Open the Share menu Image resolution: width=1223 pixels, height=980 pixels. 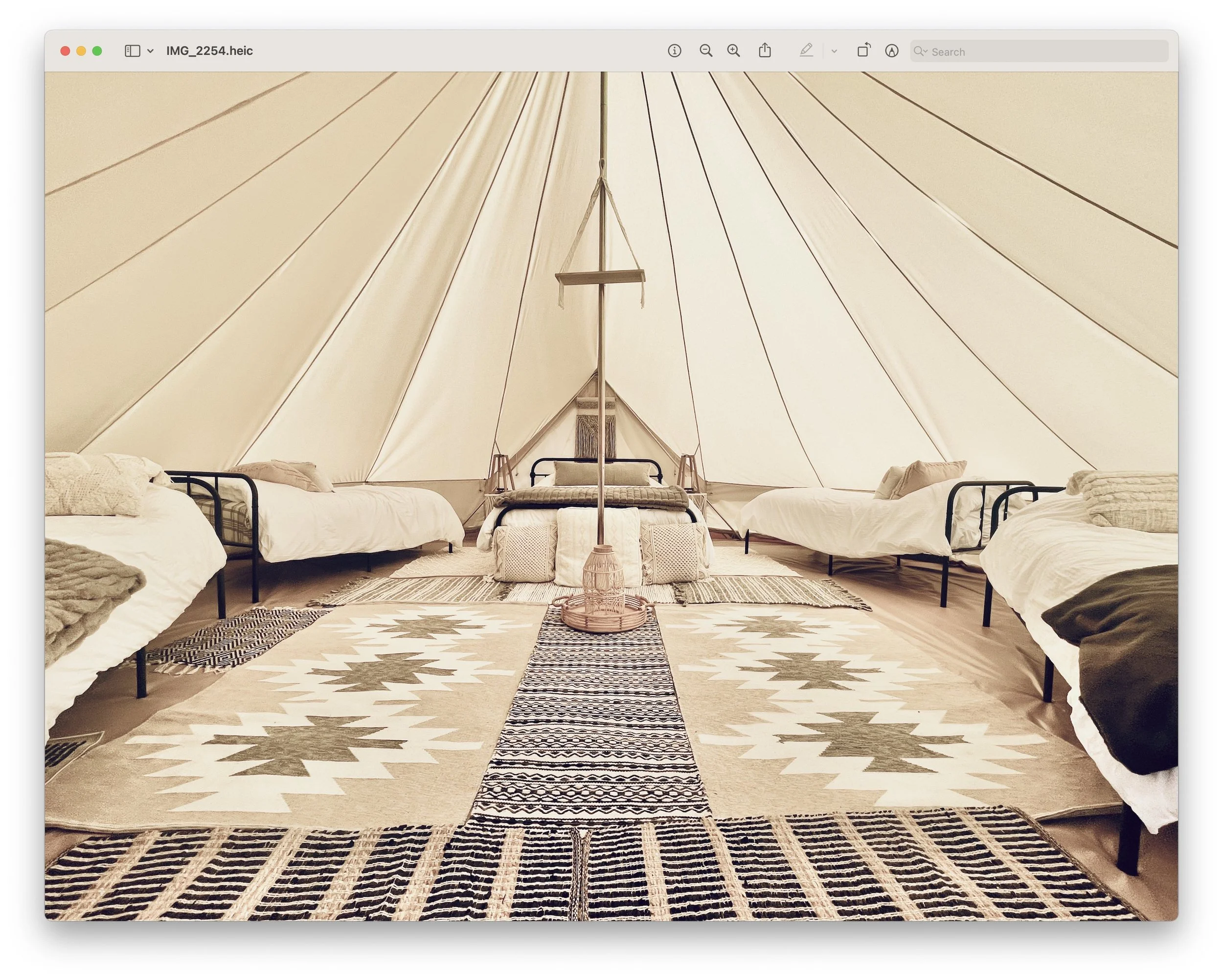click(765, 50)
